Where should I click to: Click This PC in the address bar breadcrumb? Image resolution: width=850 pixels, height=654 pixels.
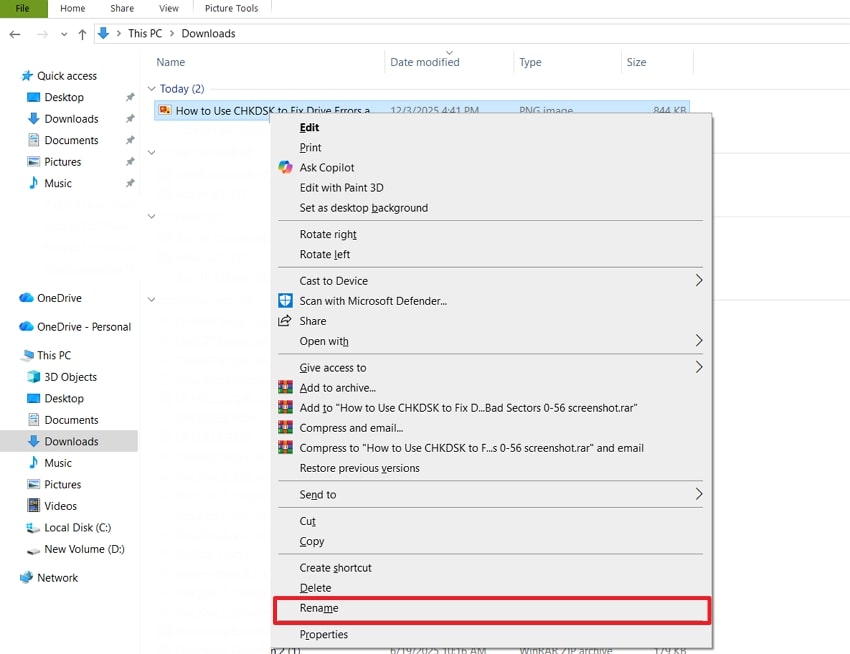(145, 33)
